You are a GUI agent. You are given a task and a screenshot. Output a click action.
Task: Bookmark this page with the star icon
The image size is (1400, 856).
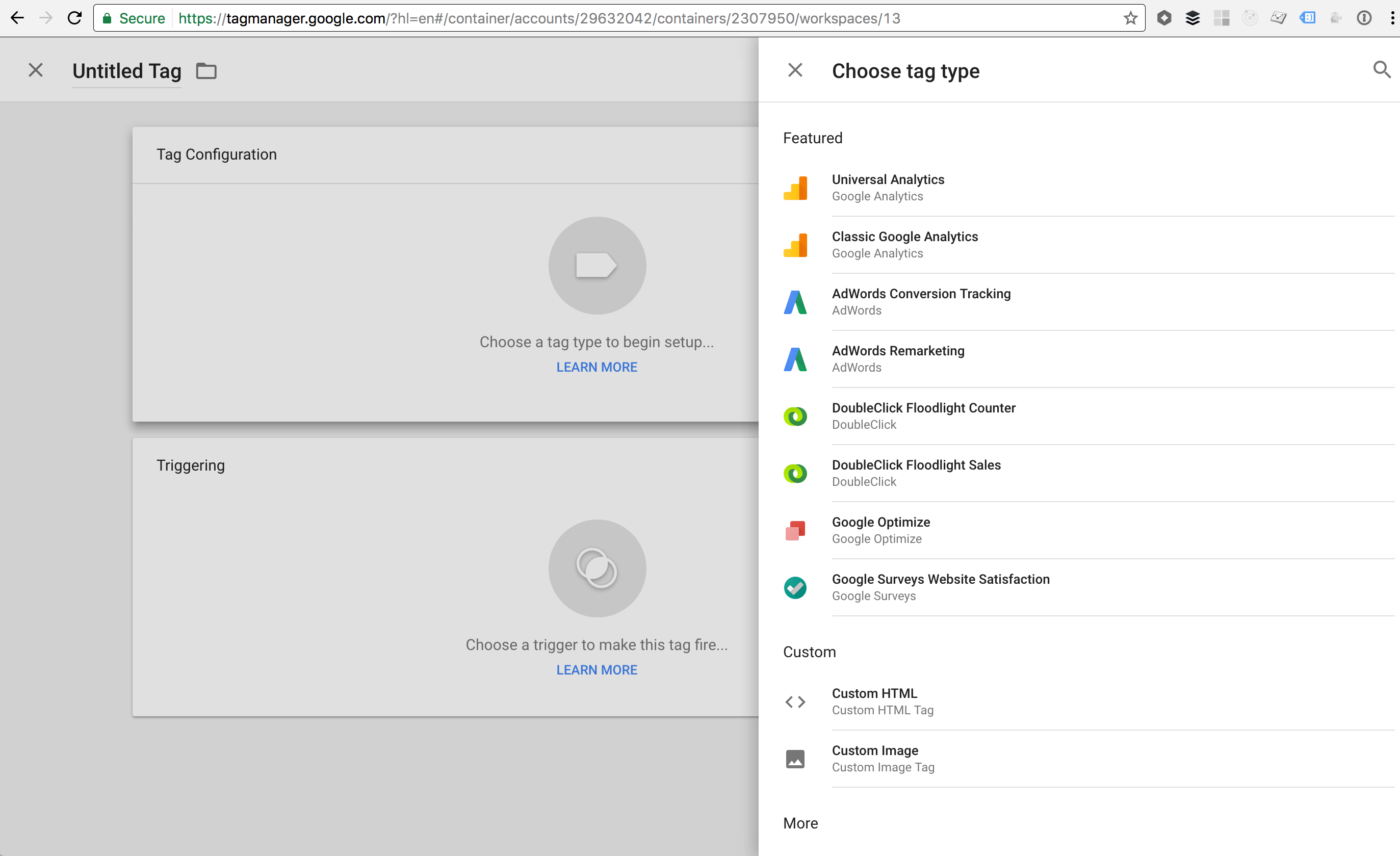(x=1130, y=18)
